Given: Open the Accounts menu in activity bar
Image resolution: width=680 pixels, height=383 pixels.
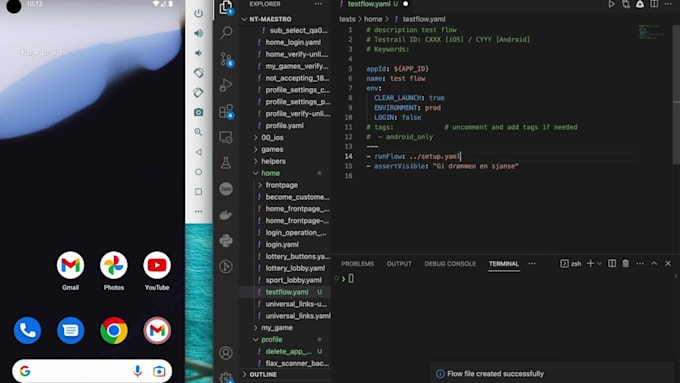Looking at the screenshot, I should click(x=226, y=353).
